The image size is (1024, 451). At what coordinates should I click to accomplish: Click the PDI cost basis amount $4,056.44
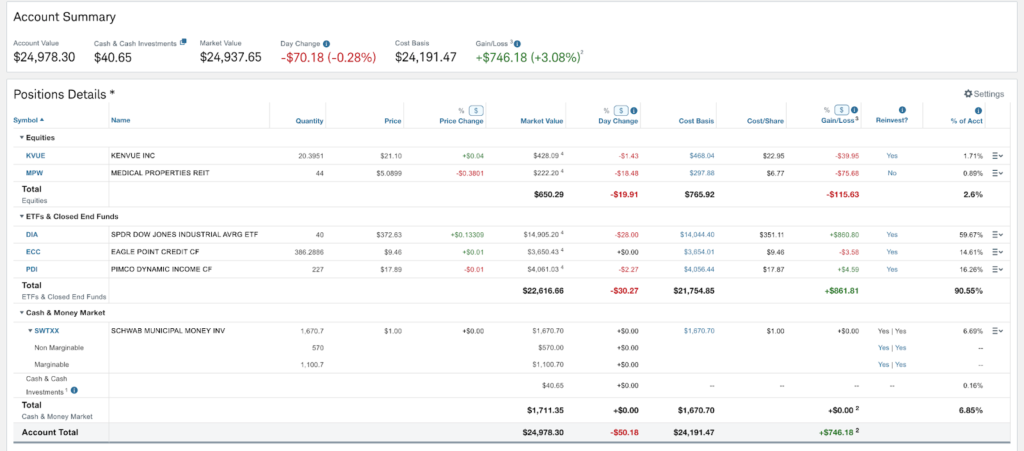tap(699, 268)
